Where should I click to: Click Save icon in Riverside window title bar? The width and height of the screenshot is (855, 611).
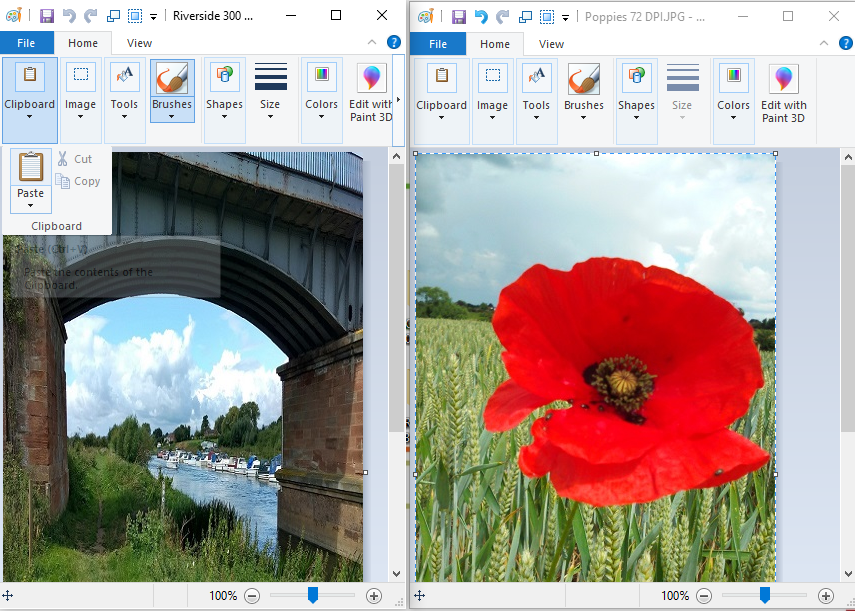(x=46, y=16)
